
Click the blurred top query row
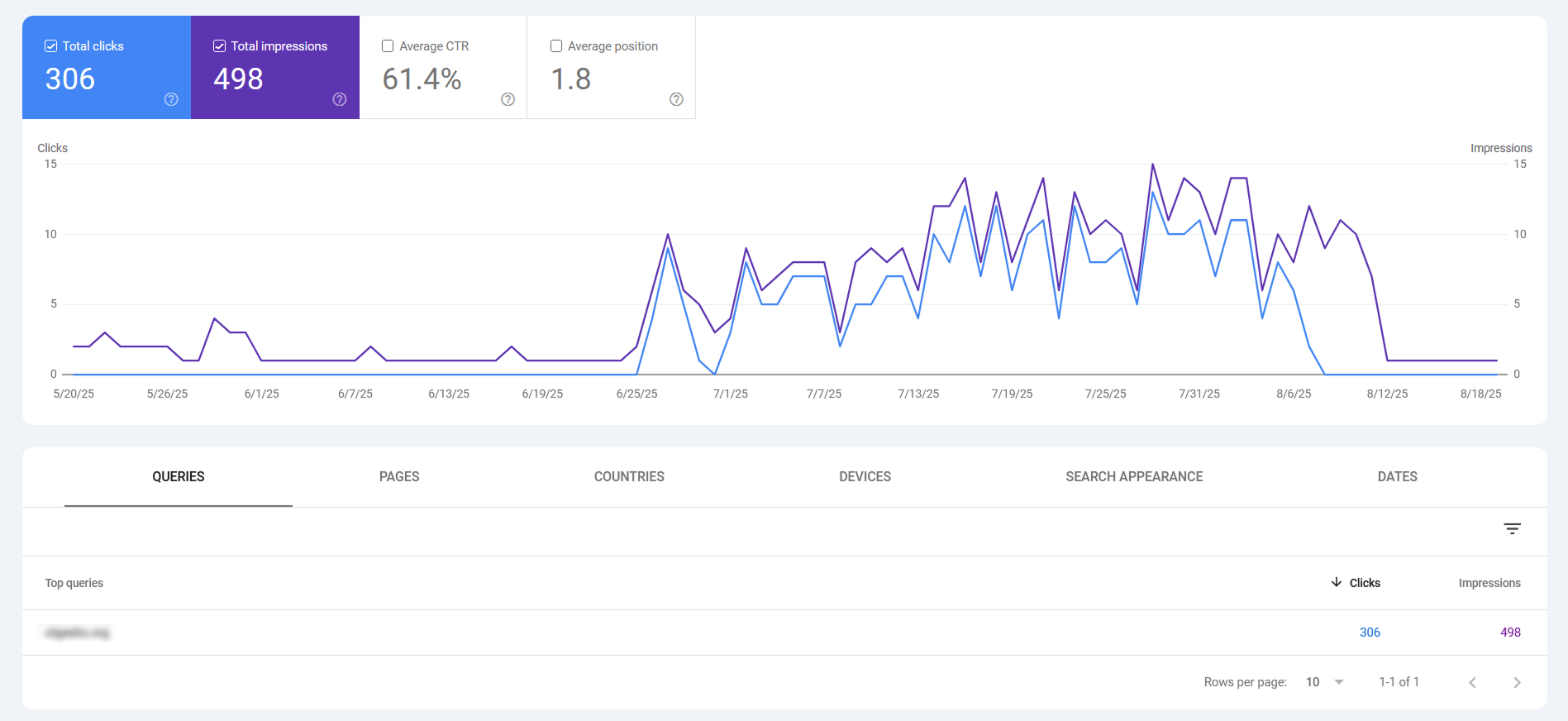coord(78,633)
